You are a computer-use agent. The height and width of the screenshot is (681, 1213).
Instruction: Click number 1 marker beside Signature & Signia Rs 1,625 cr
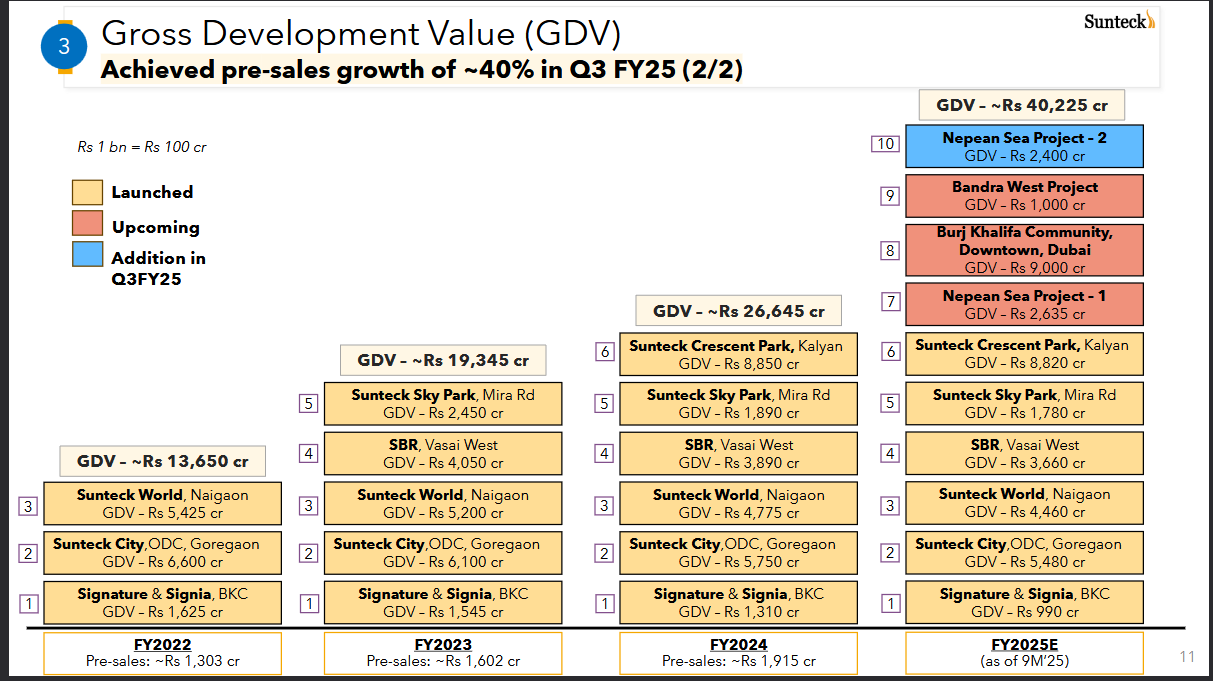tap(28, 603)
